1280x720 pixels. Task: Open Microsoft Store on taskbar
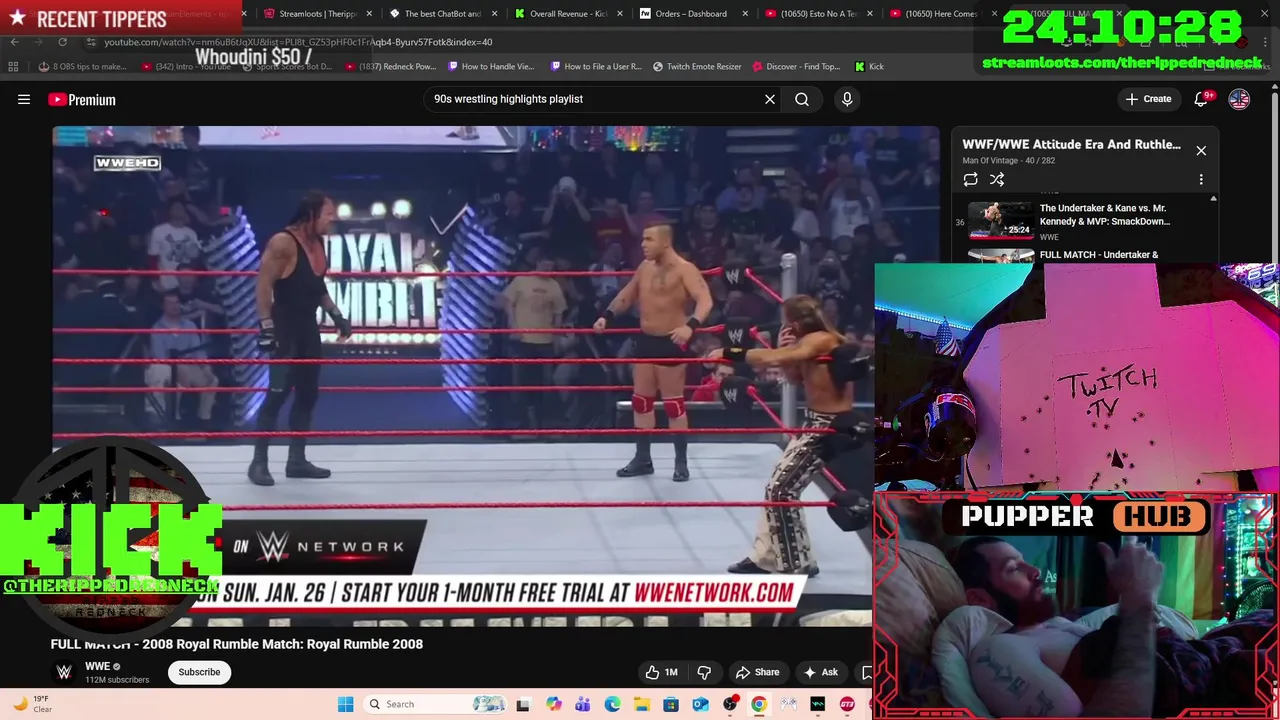[671, 704]
